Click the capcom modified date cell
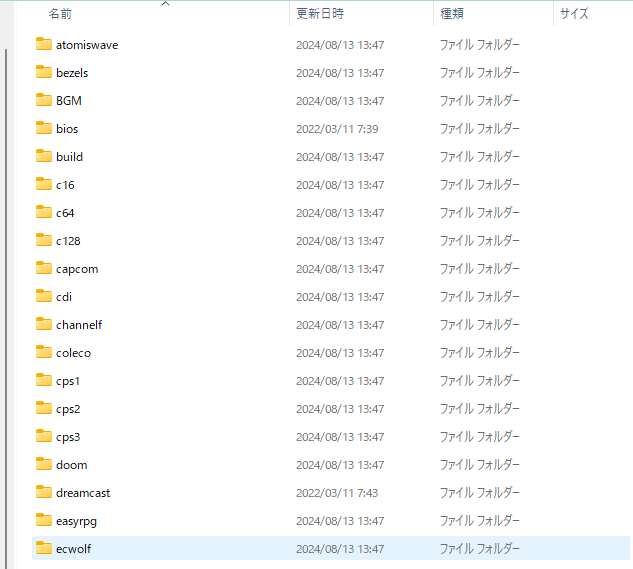Viewport: 633px width, 569px height. [340, 269]
